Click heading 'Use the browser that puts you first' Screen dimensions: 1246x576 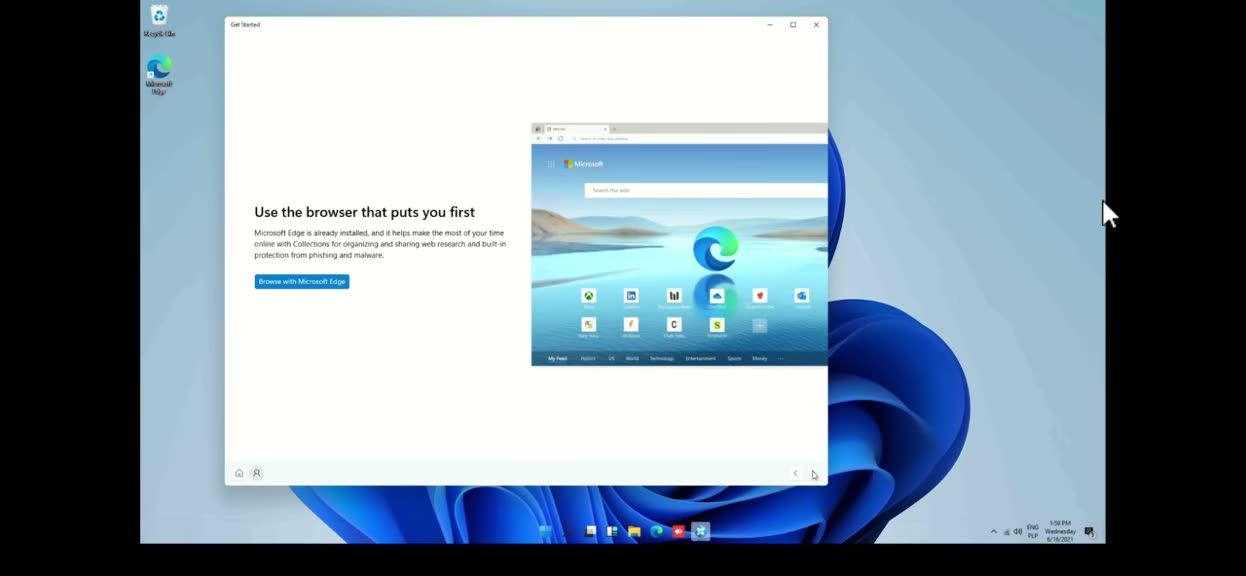tap(365, 212)
